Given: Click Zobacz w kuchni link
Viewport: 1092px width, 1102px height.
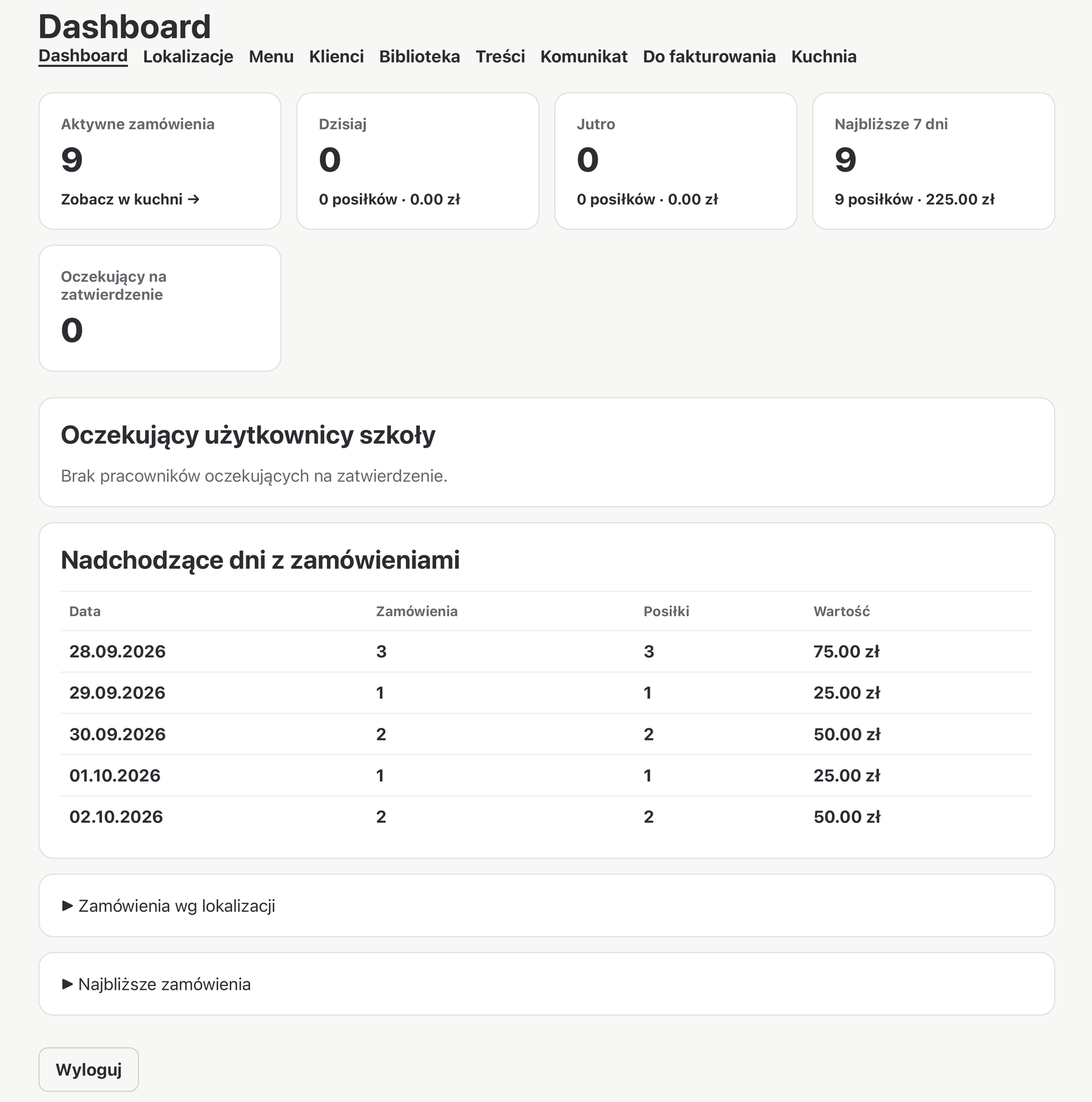Looking at the screenshot, I should pyautogui.click(x=130, y=200).
